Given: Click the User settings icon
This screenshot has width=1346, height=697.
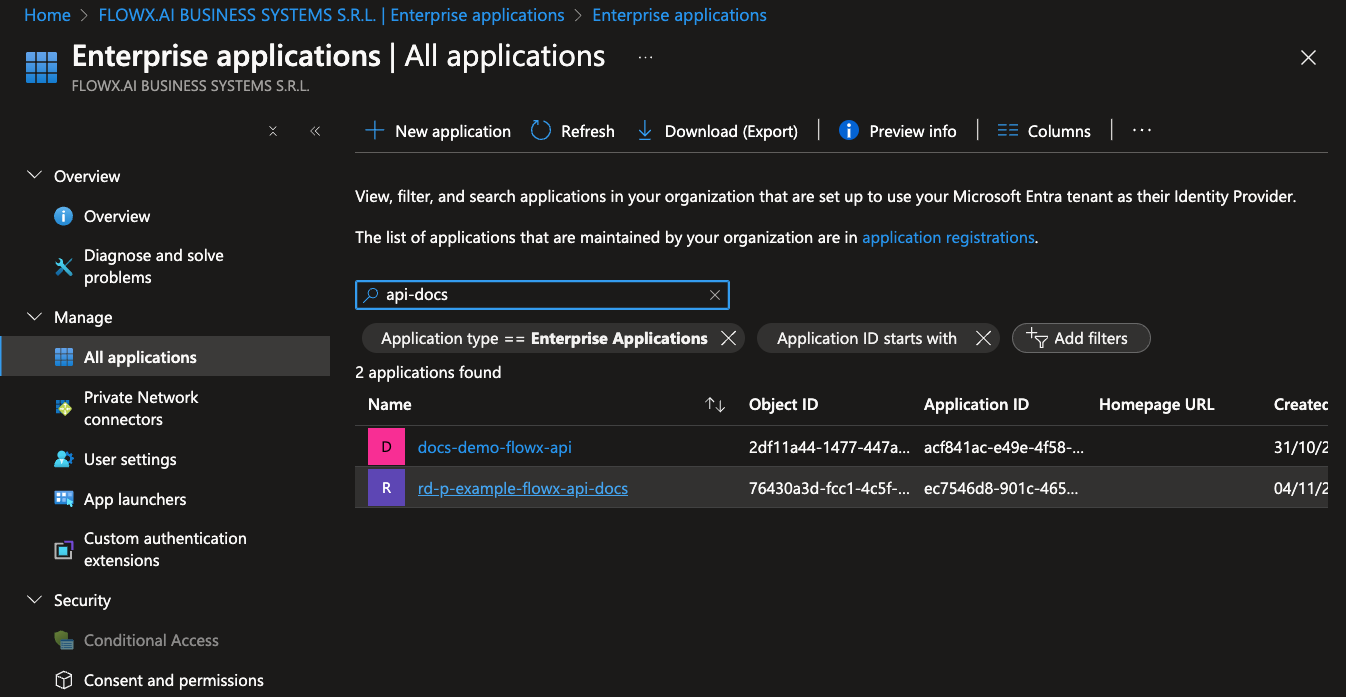Looking at the screenshot, I should point(64,459).
